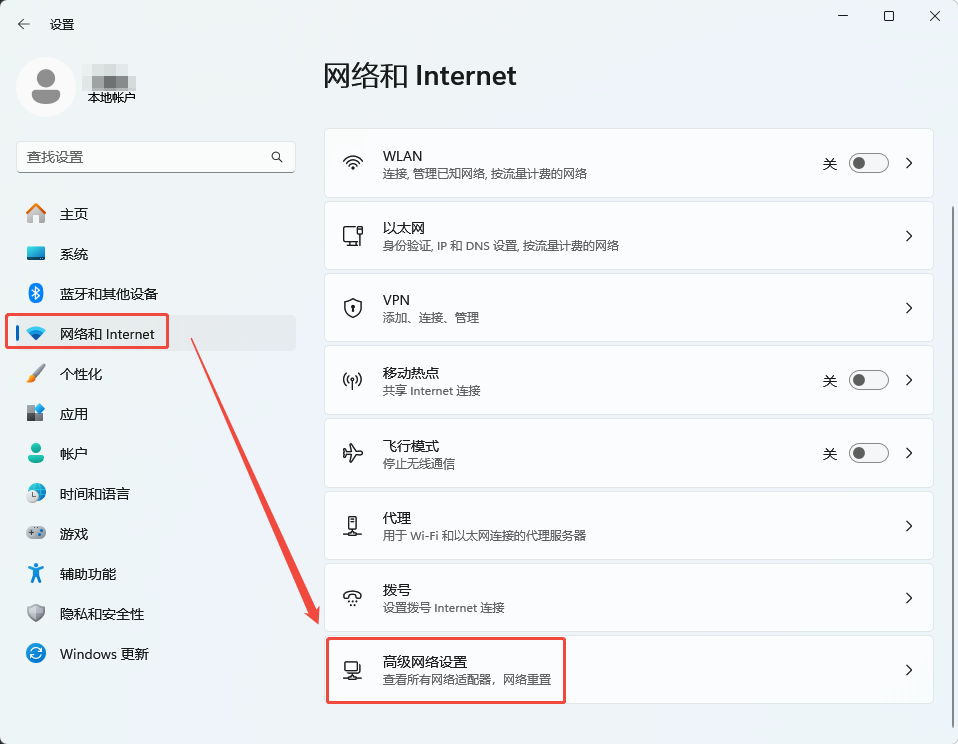Click the dial-up (拨号) title text
Screen dimensions: 958x744
397,590
